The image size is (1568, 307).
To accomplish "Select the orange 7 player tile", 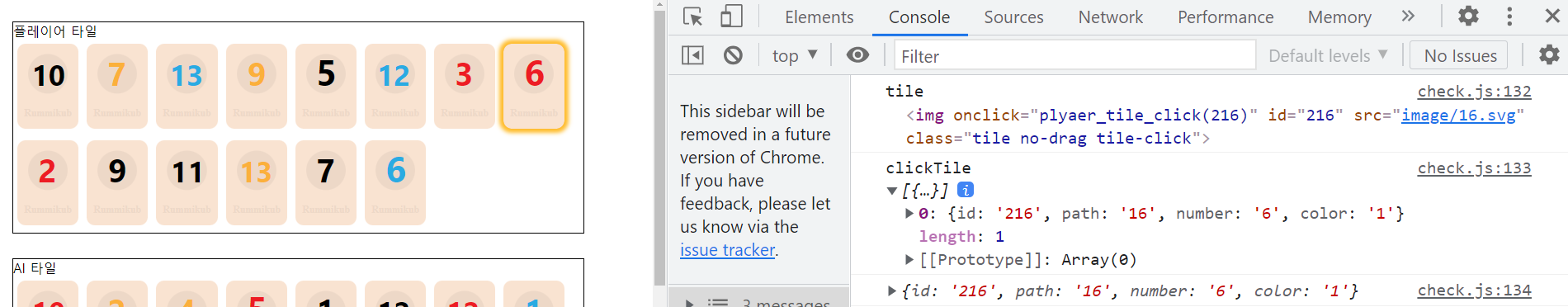I will (x=117, y=86).
